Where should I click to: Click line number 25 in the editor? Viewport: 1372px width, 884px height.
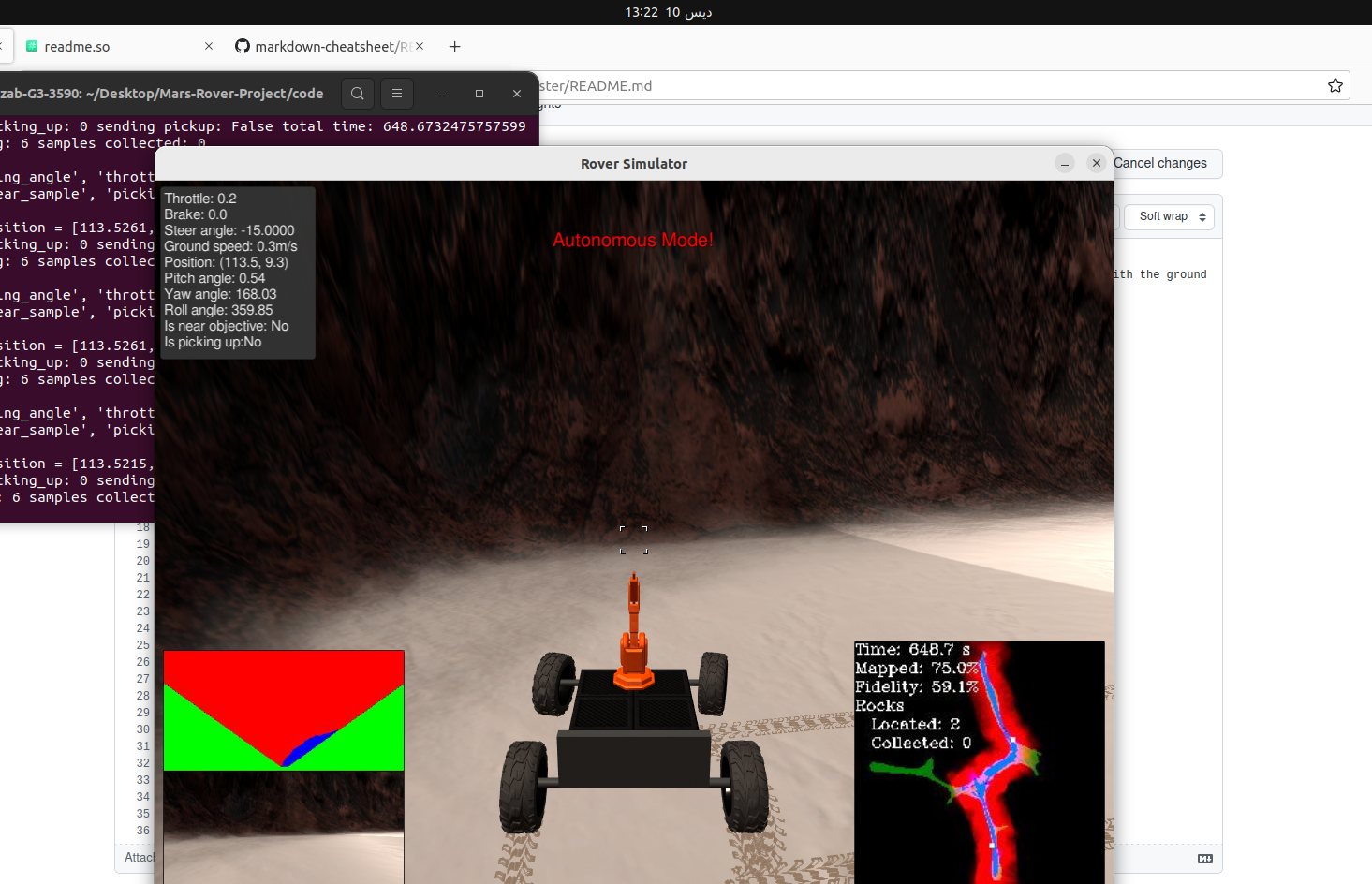[x=143, y=645]
